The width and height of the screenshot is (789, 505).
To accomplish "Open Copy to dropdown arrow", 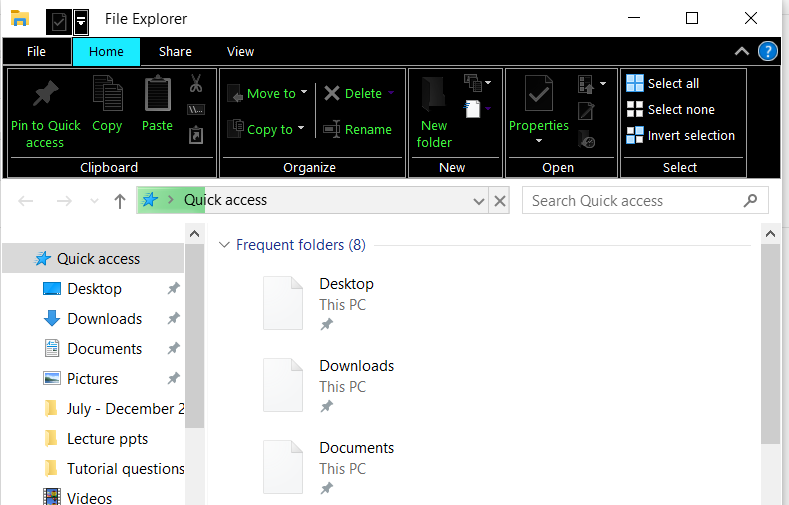I will coord(301,128).
